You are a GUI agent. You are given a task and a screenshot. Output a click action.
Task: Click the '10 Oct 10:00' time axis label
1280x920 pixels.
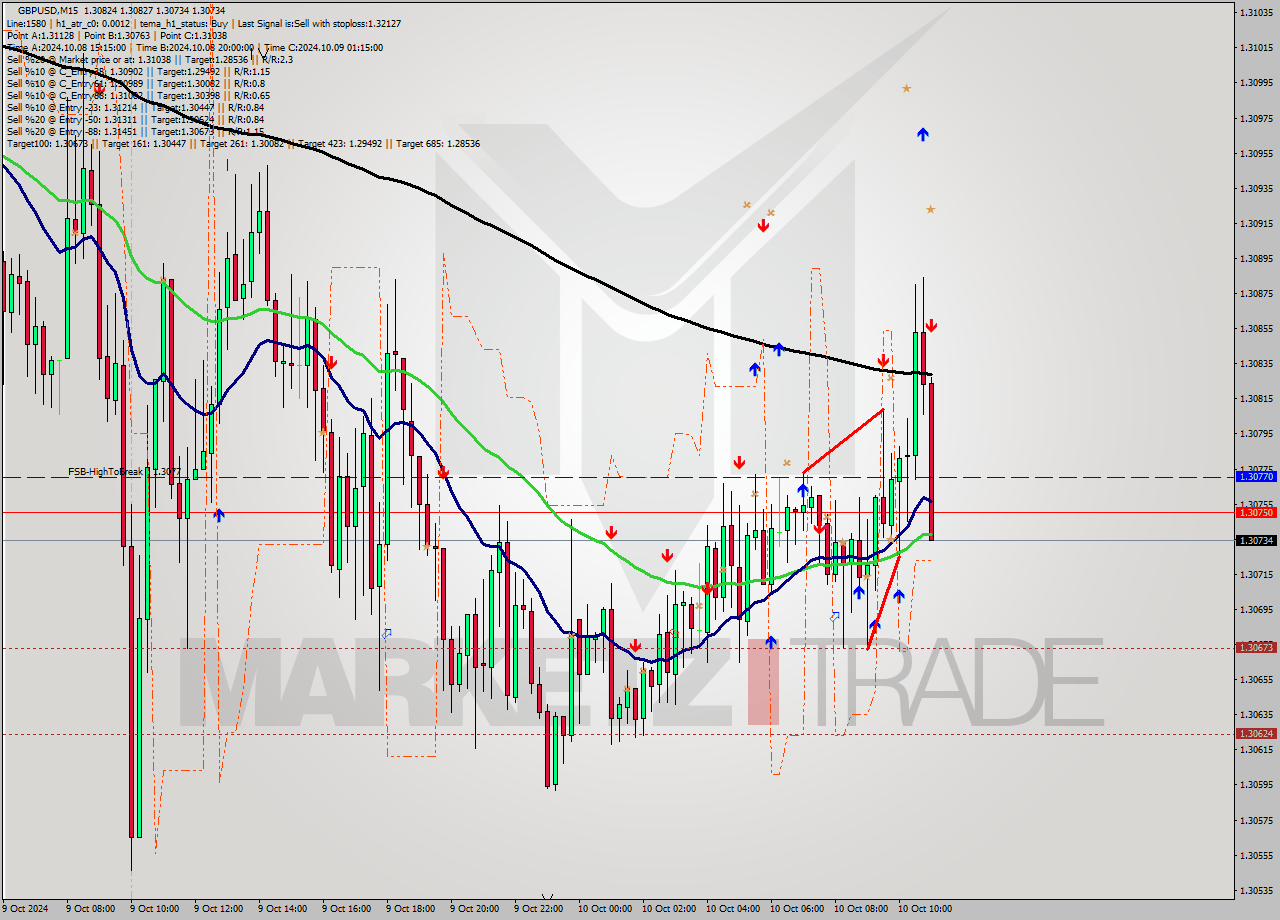click(x=924, y=909)
